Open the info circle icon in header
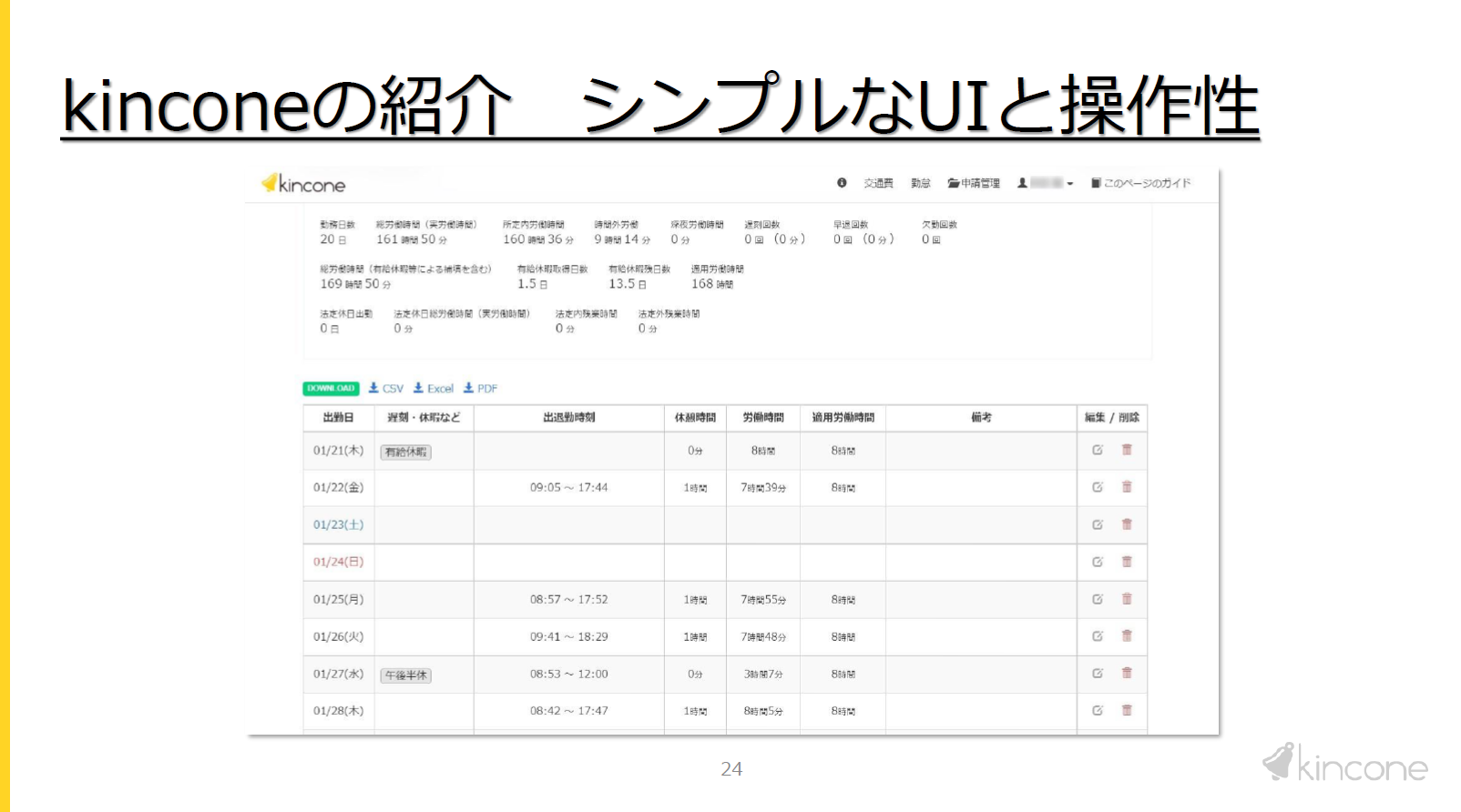Image resolution: width=1461 pixels, height=812 pixels. tap(842, 183)
